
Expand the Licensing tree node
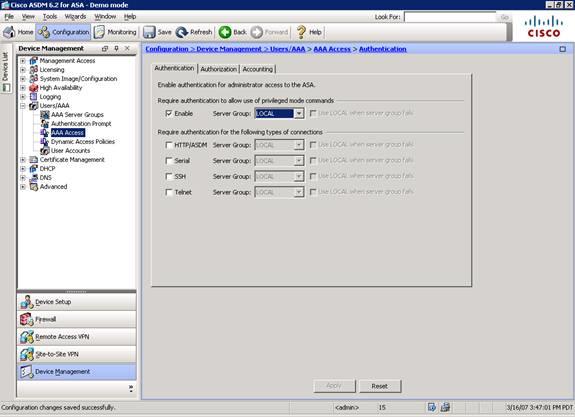(x=23, y=70)
